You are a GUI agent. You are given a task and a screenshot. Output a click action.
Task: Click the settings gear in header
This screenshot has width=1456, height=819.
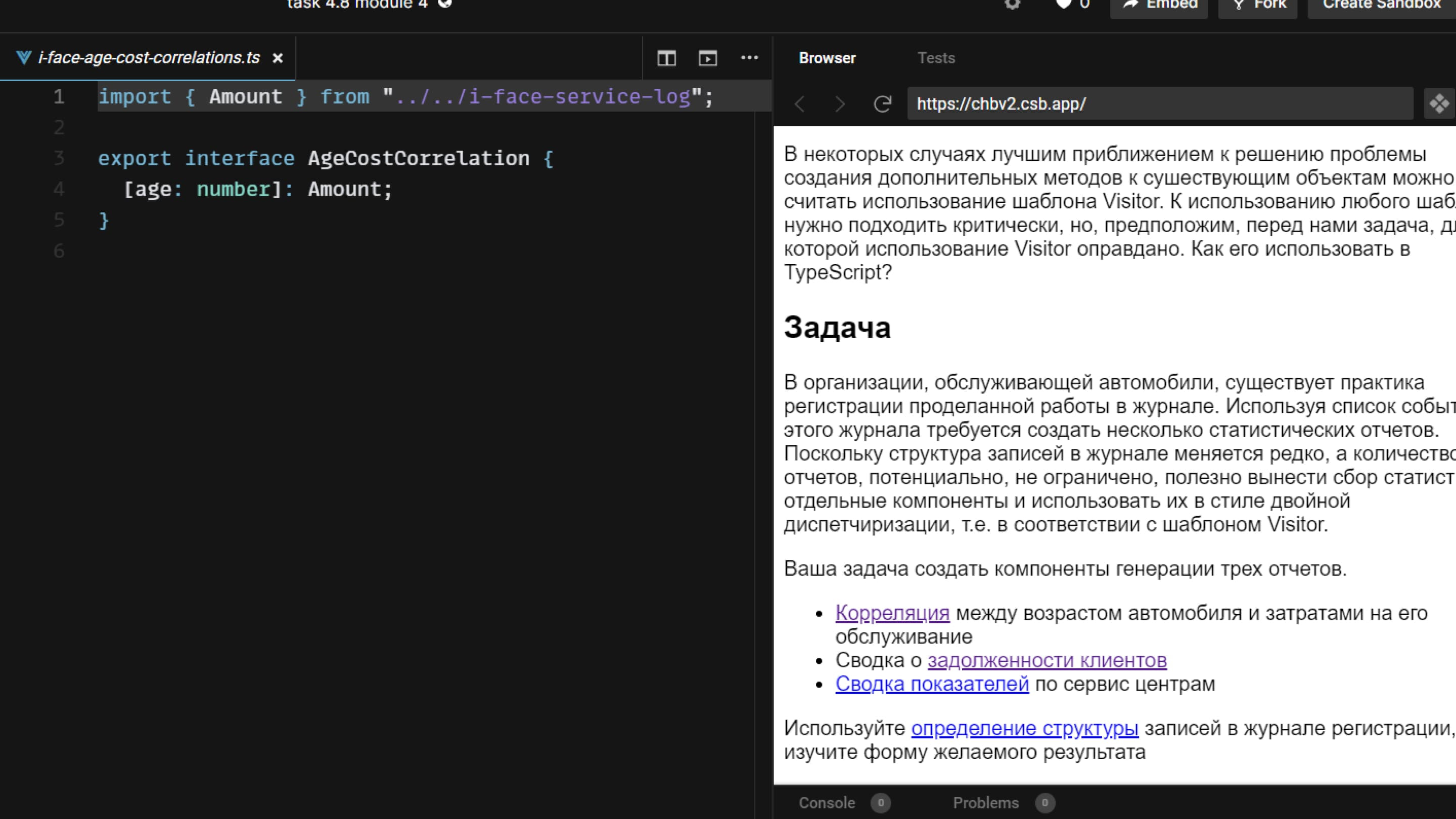point(1012,5)
